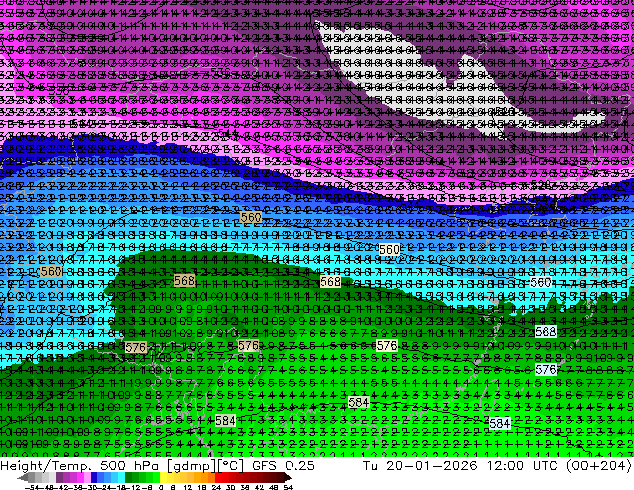Click the dark maroon right arrow end of legend
The width and height of the screenshot is (634, 490).
[288, 477]
